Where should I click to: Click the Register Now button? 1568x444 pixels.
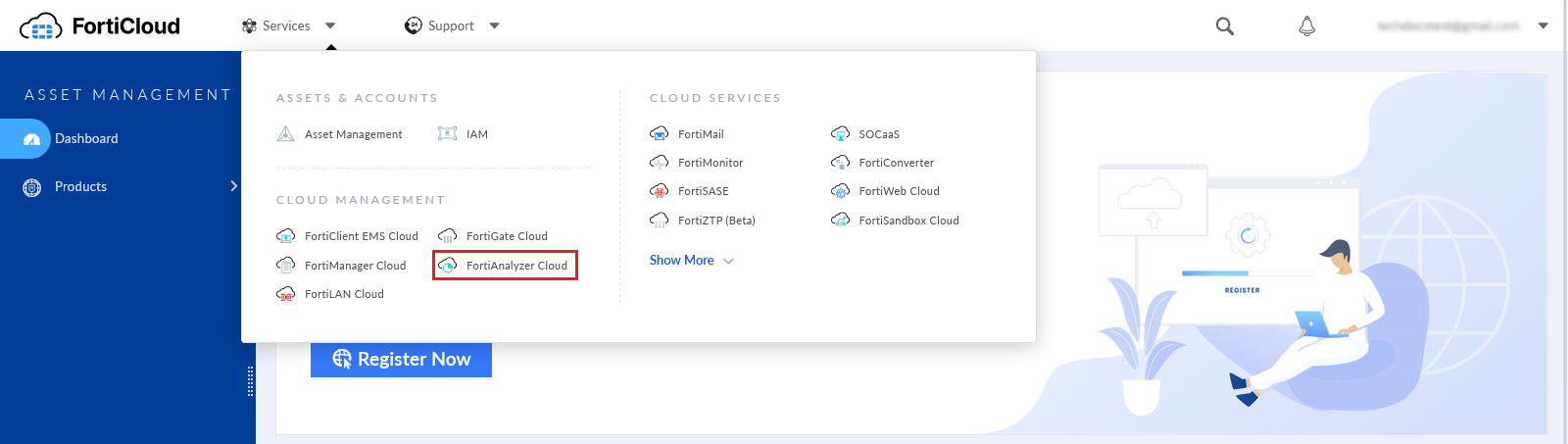401,359
